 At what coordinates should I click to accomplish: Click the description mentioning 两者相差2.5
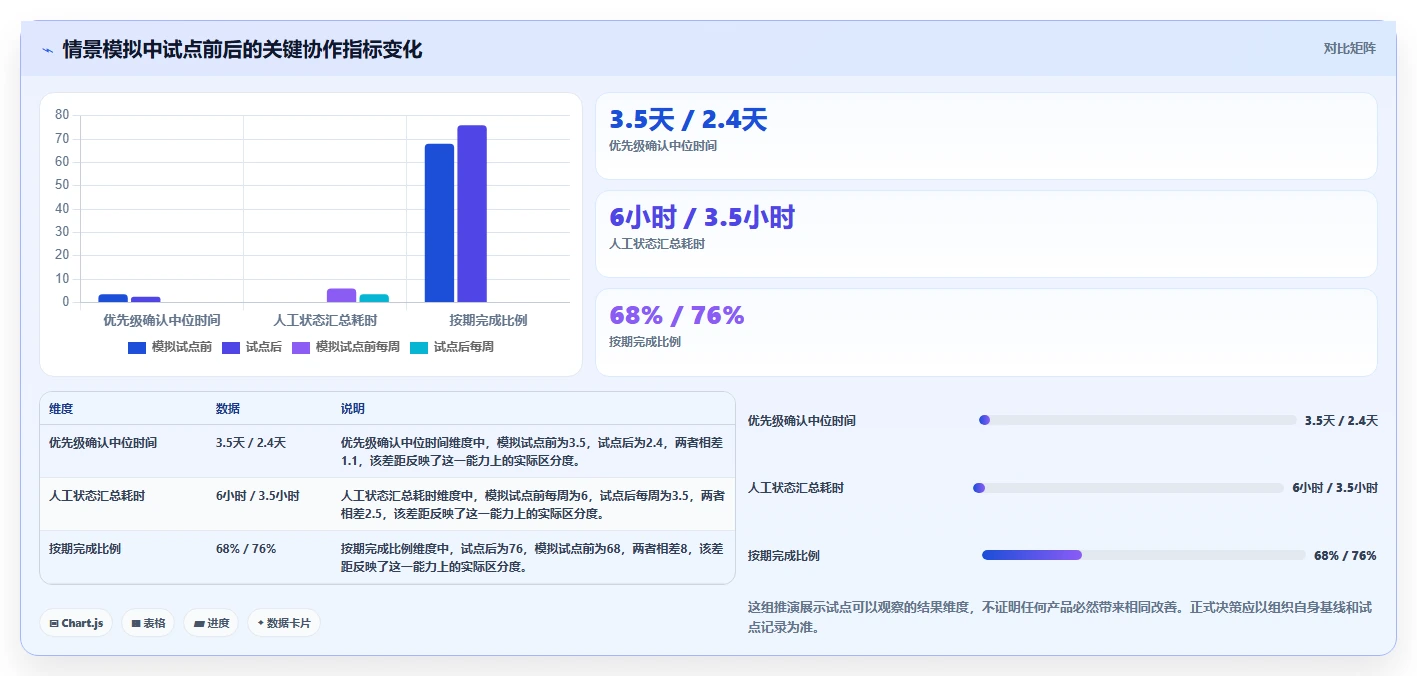[533, 505]
